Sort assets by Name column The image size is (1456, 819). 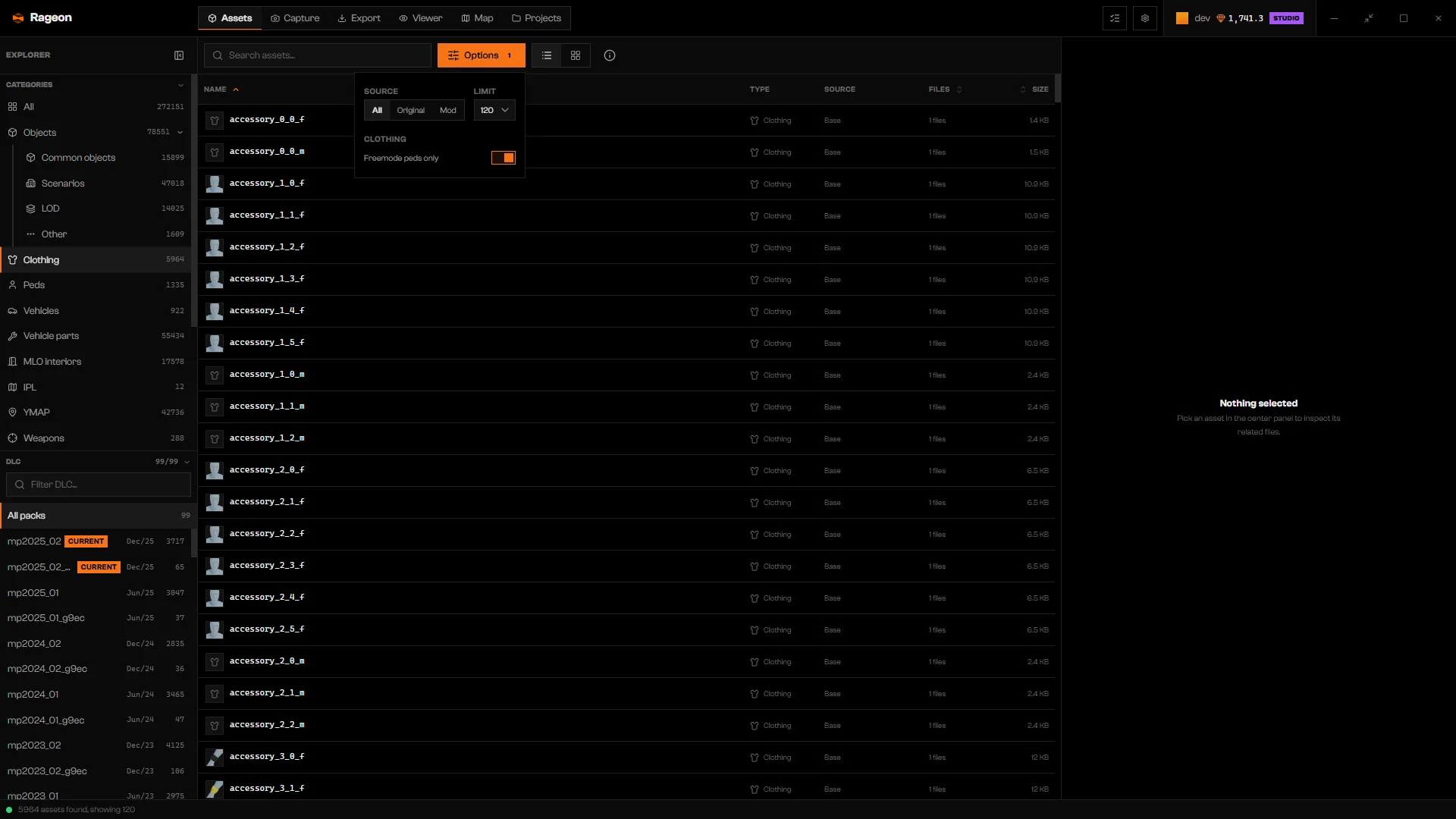click(x=221, y=89)
